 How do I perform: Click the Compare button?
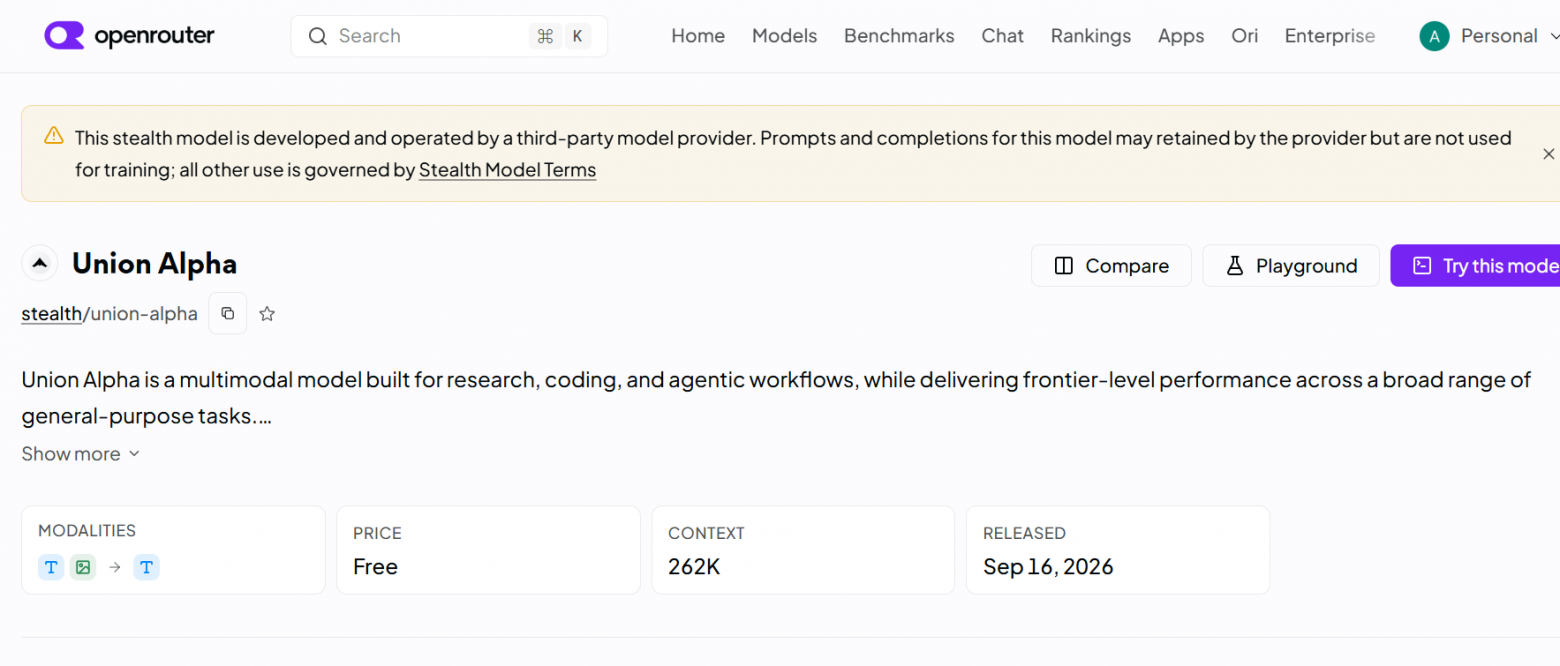(x=1111, y=266)
